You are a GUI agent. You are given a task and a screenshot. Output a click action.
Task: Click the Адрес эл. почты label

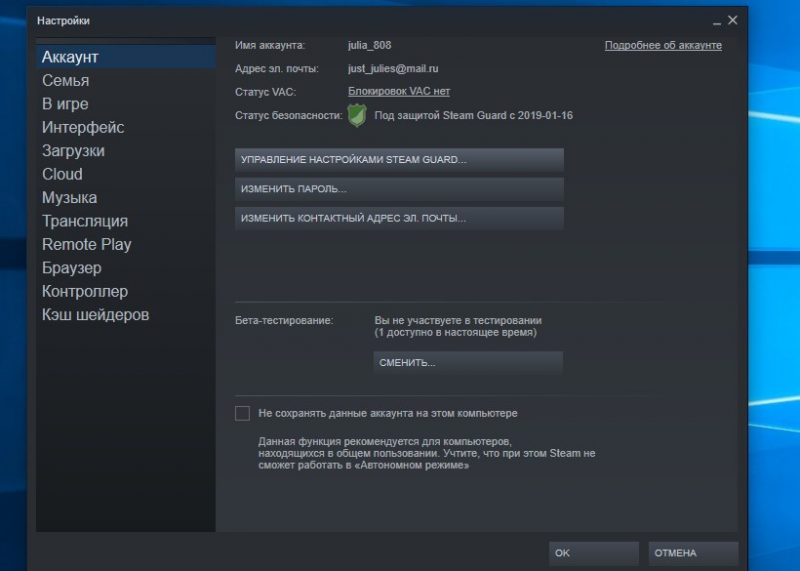click(277, 68)
